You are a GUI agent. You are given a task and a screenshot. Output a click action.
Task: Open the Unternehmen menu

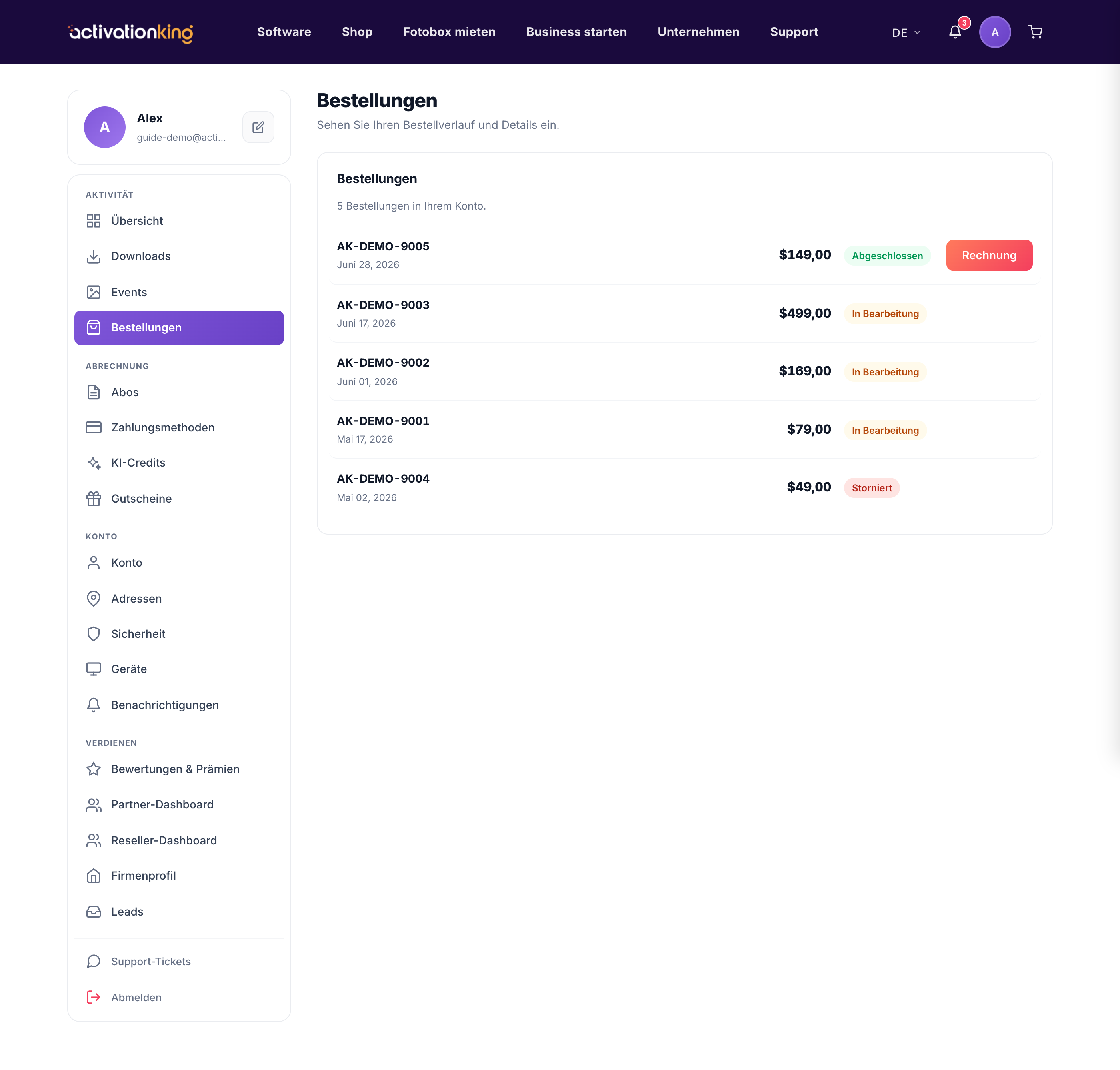tap(698, 32)
